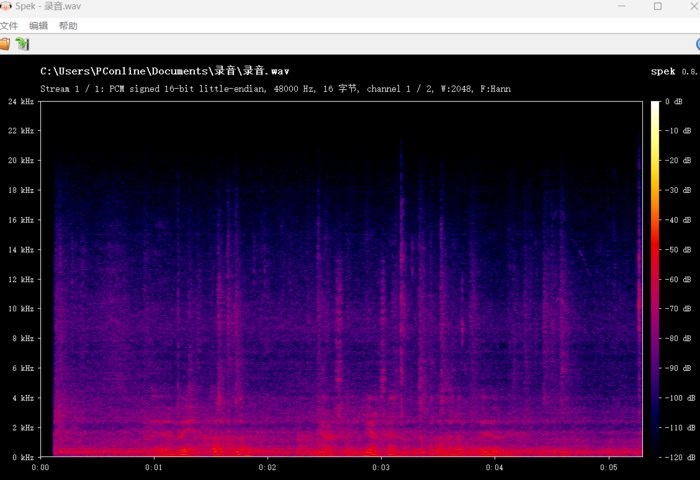The image size is (700, 480).
Task: Click the 0 kHz frequency label
Action: point(23,457)
